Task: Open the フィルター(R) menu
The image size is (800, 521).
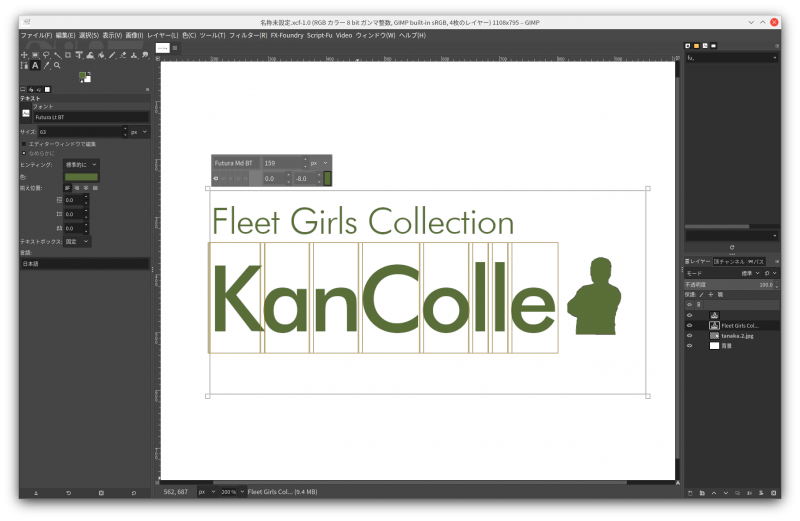Action: pyautogui.click(x=248, y=35)
